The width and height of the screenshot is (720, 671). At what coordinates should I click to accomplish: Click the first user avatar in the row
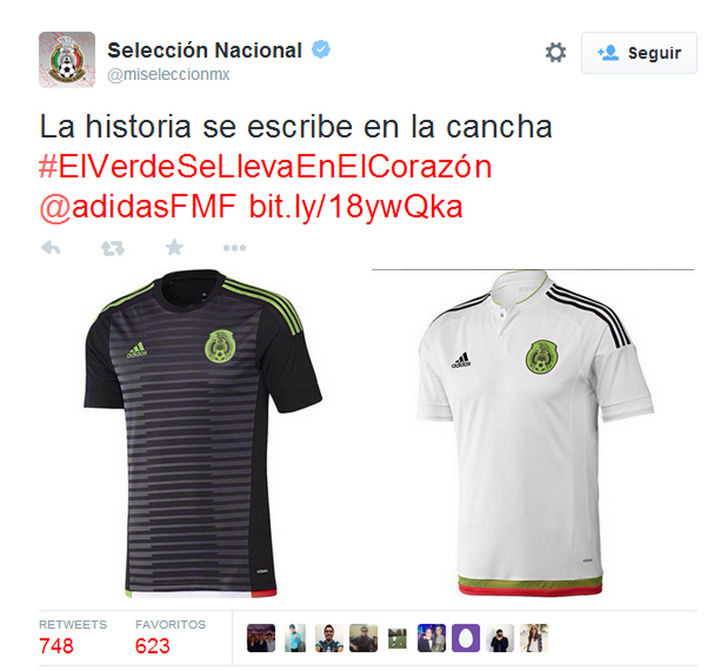pyautogui.click(x=261, y=638)
